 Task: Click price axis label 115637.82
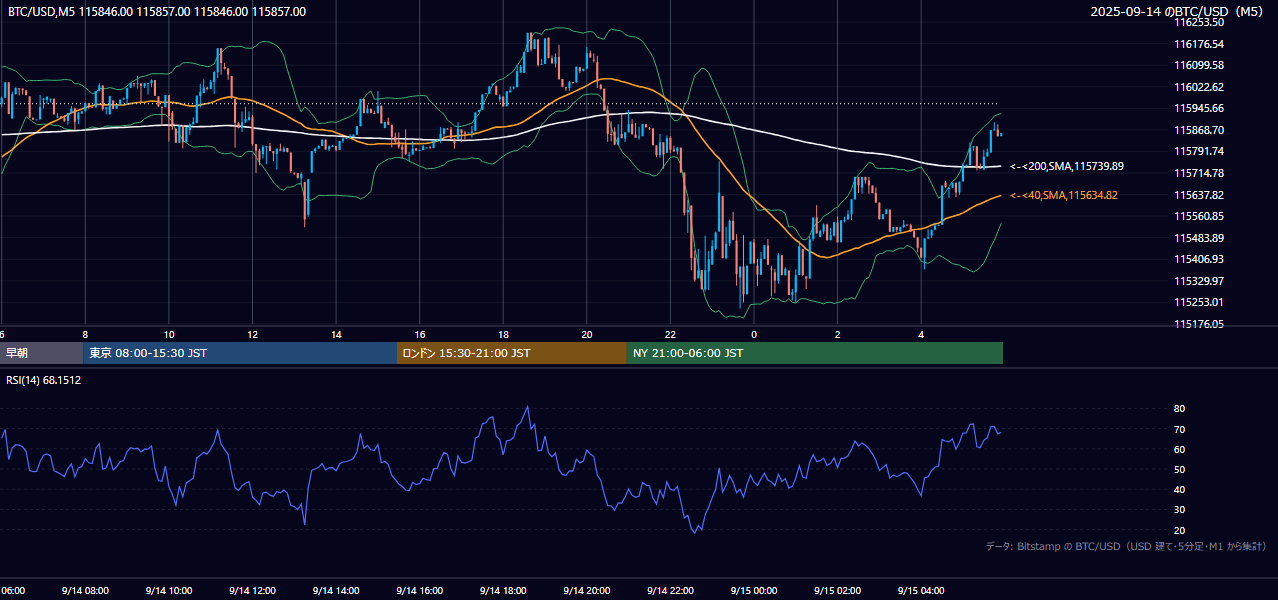[x=1199, y=195]
